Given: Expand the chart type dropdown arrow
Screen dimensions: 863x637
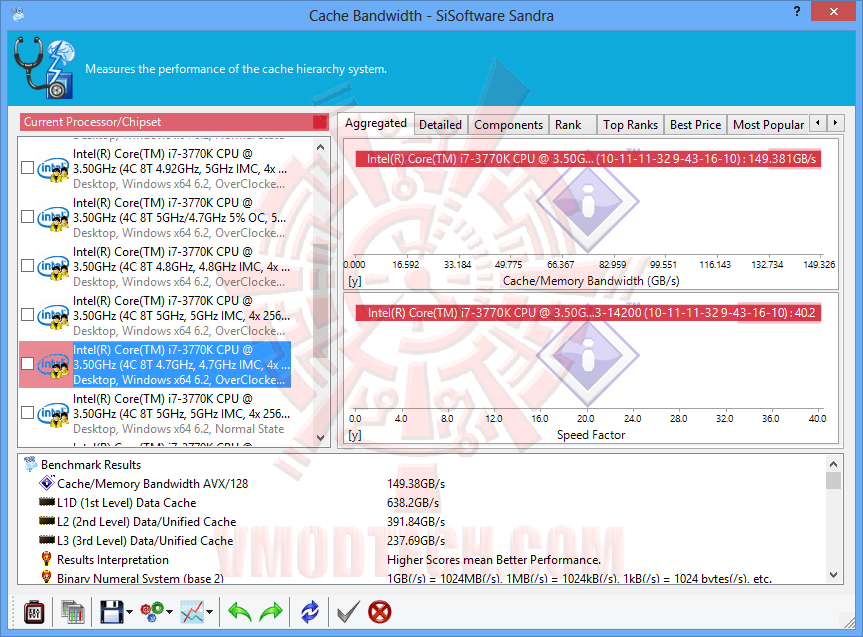Looking at the screenshot, I should 210,612.
